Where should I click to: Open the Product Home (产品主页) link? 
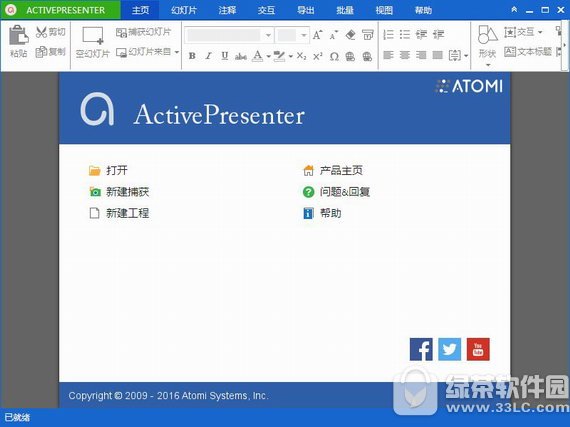pyautogui.click(x=333, y=170)
